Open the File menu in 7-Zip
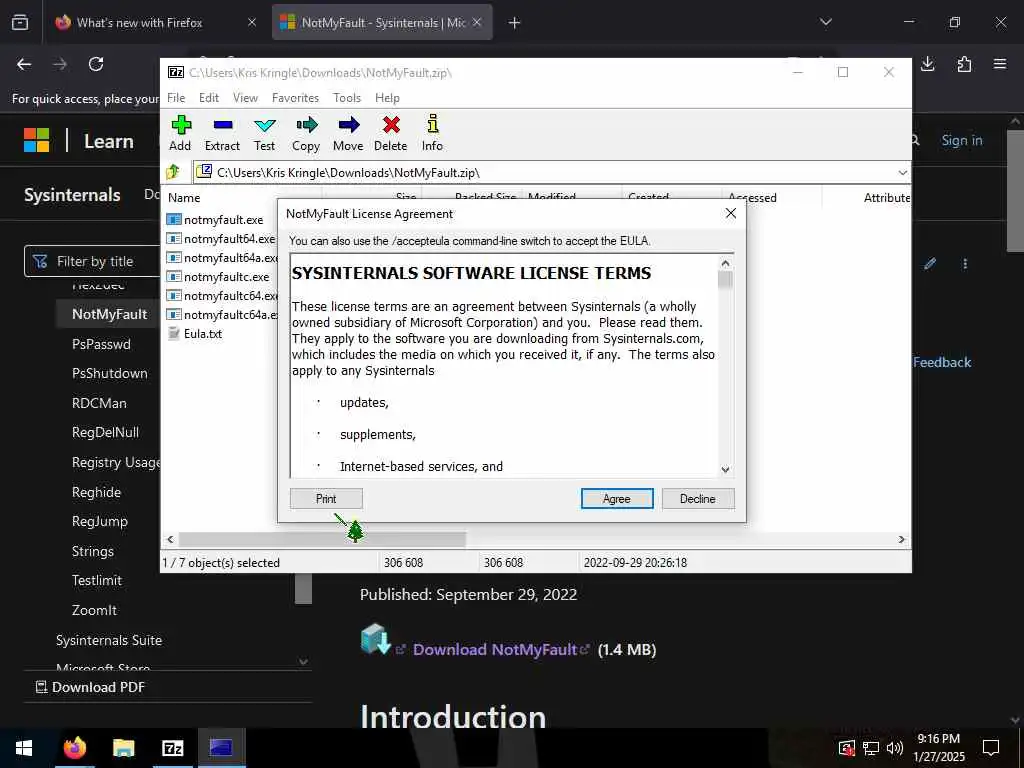 (x=176, y=97)
